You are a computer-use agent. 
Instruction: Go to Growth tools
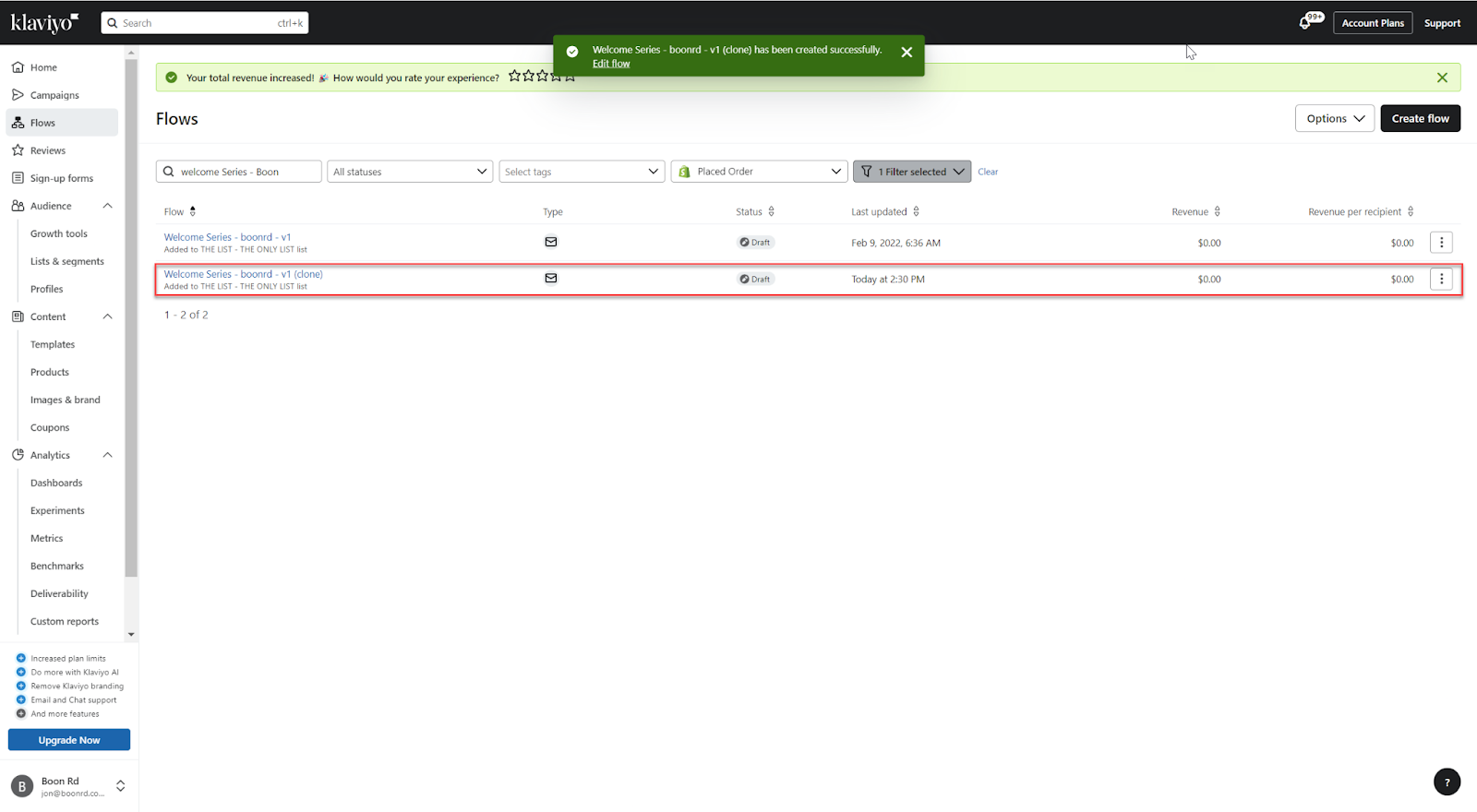(59, 233)
